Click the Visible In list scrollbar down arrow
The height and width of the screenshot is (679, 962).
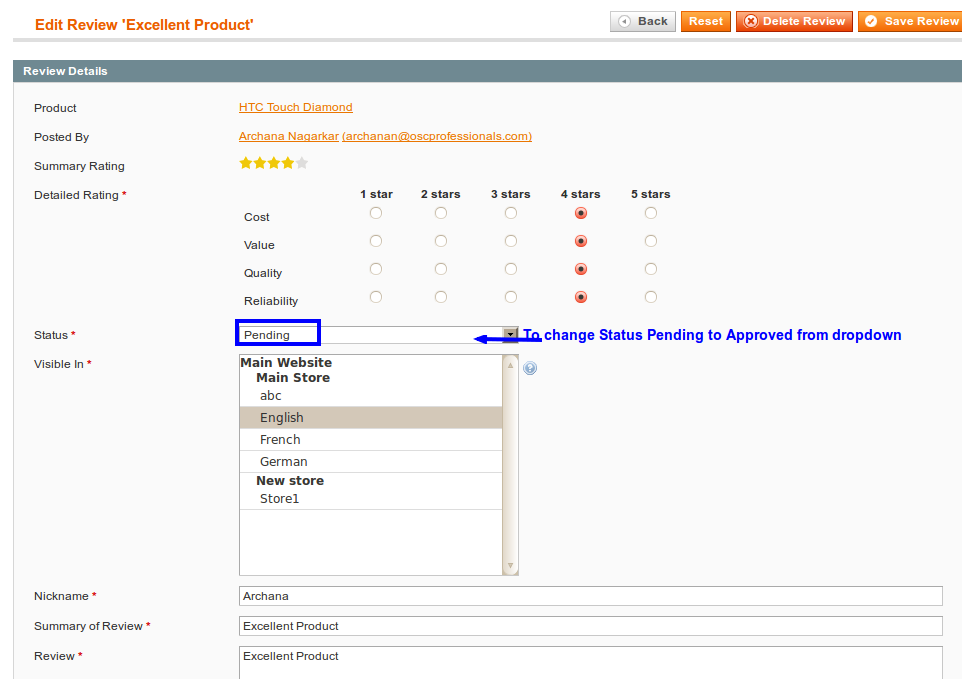pyautogui.click(x=511, y=567)
